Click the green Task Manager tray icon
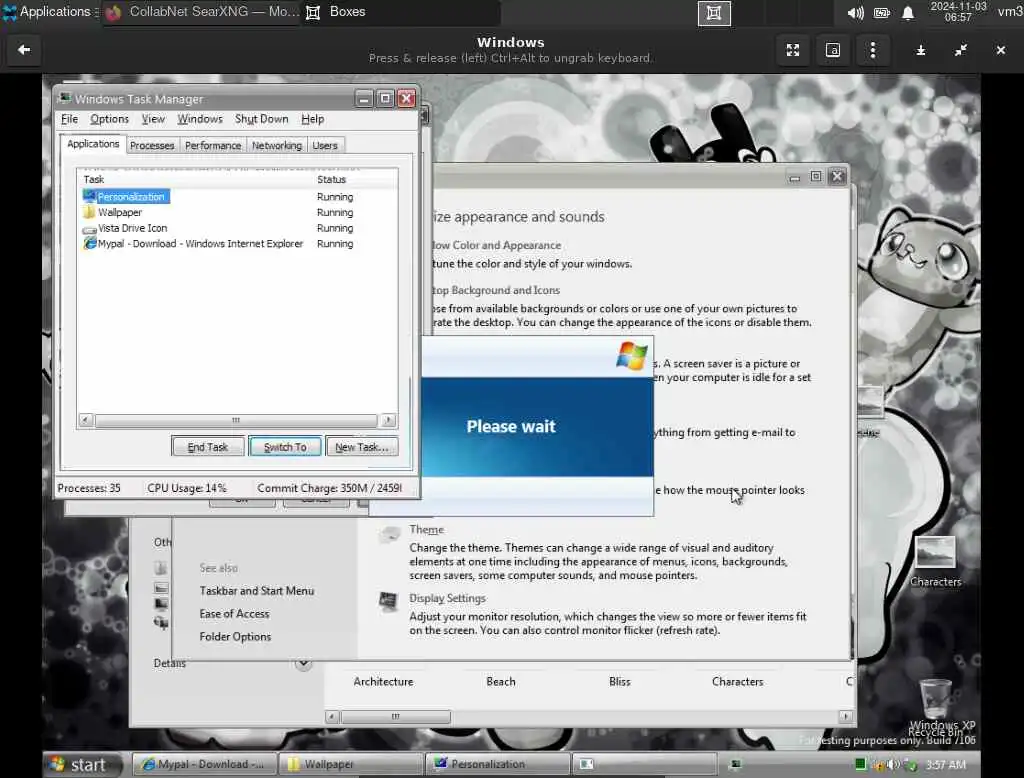The image size is (1024, 778). pyautogui.click(x=860, y=764)
